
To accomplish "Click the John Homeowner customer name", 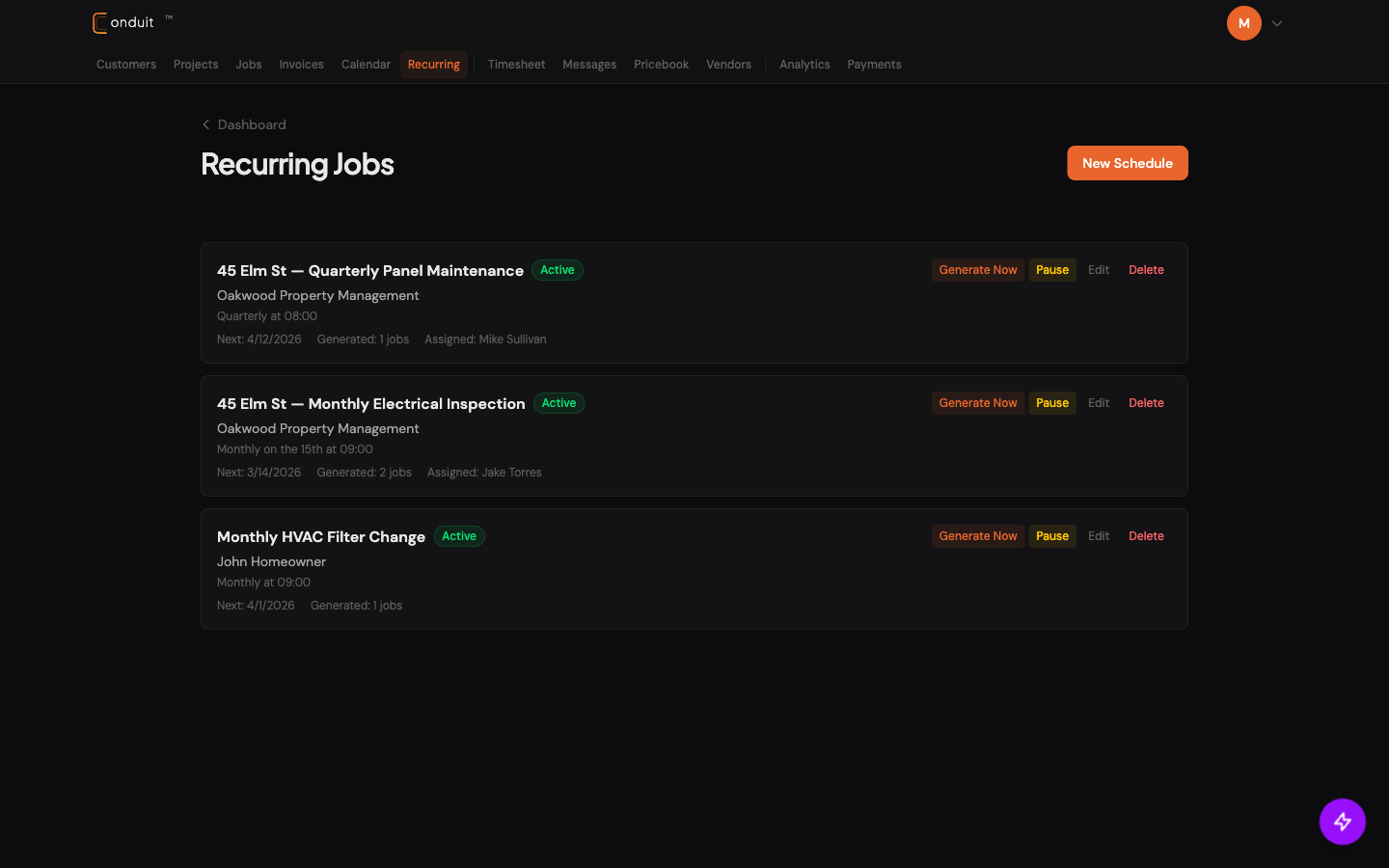I will pos(272,561).
